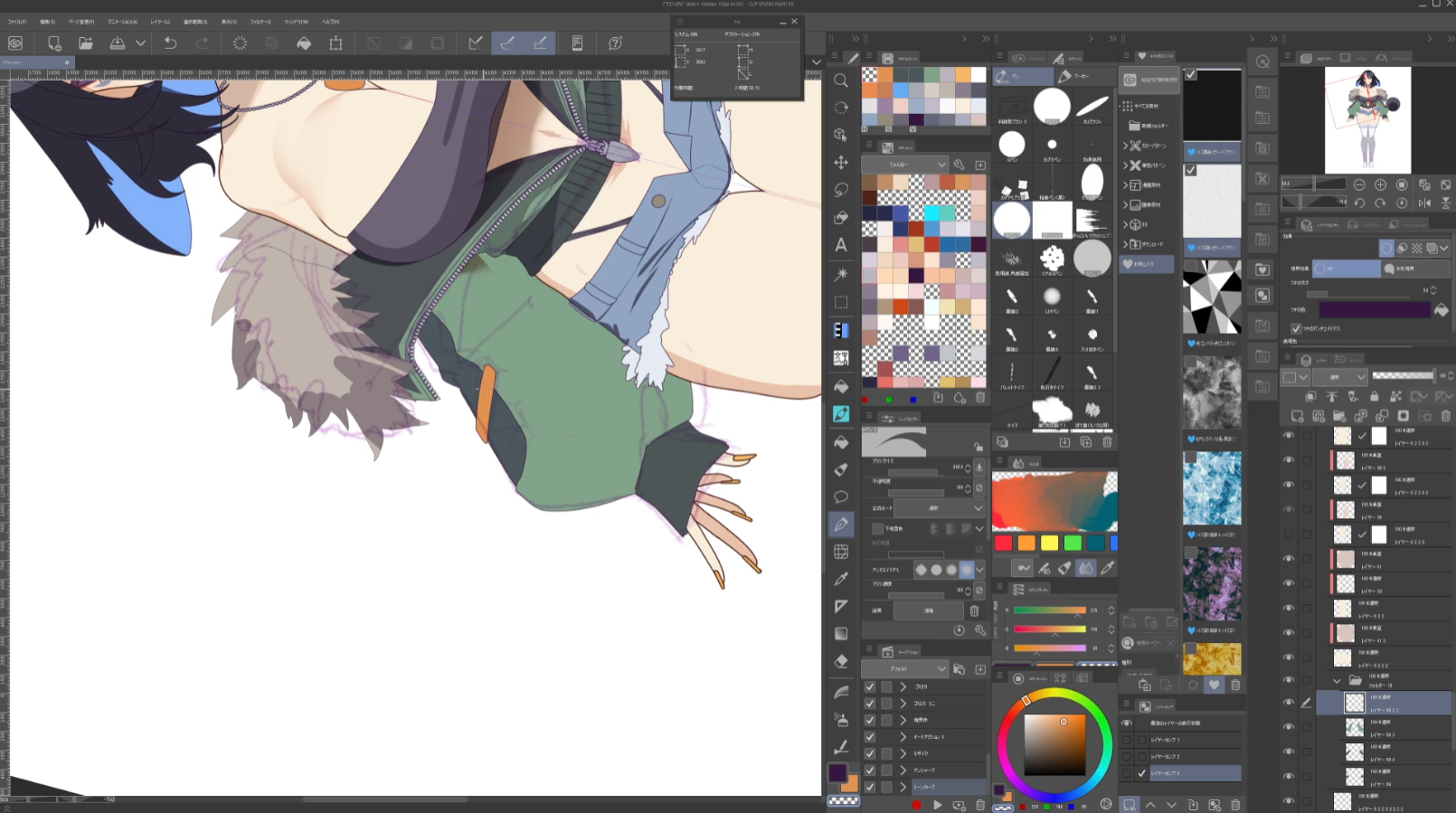Open the 編集 (Edit) menu
This screenshot has height=813, width=1456.
[47, 22]
